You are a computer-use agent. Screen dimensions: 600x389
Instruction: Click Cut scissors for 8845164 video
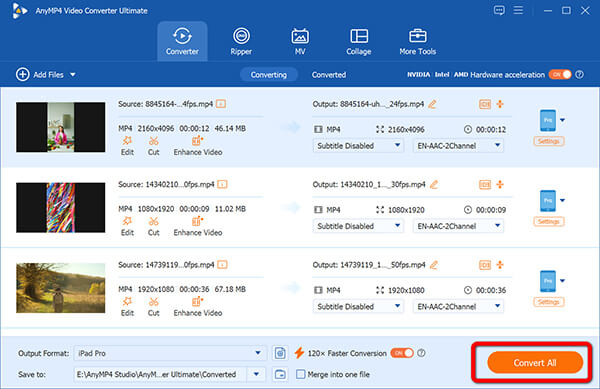153,146
